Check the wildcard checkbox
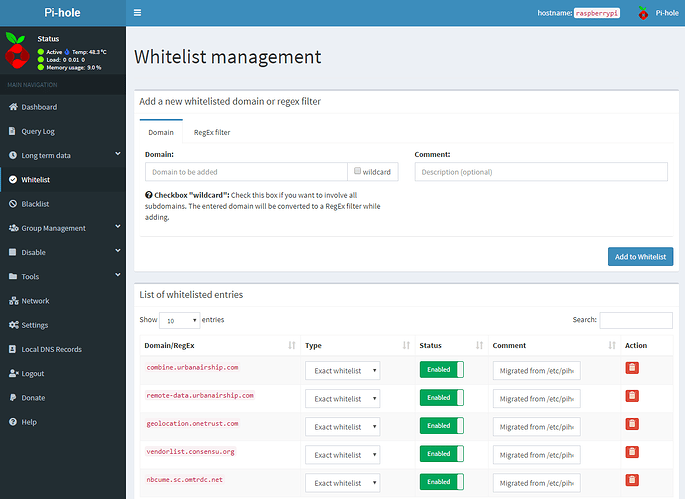Image resolution: width=685 pixels, height=499 pixels. coord(354,171)
